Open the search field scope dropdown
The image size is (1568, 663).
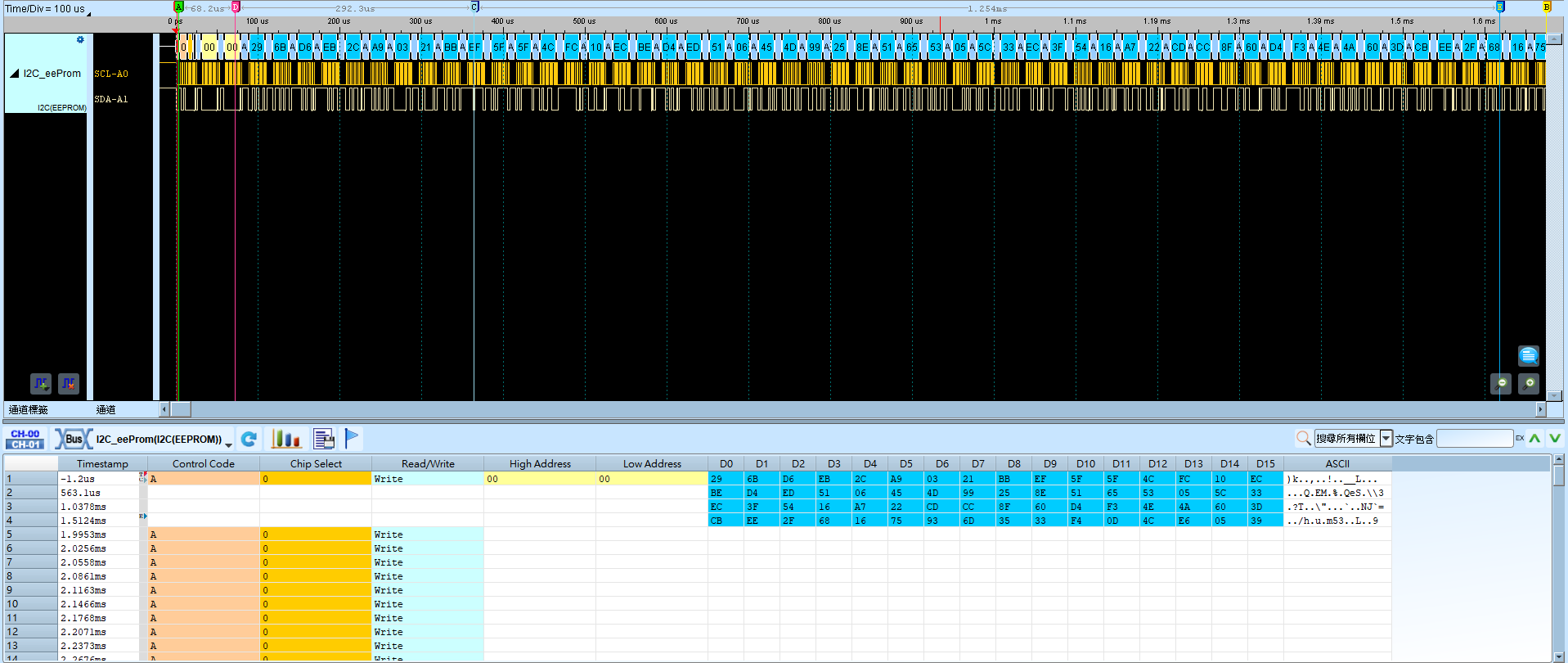[x=1386, y=439]
